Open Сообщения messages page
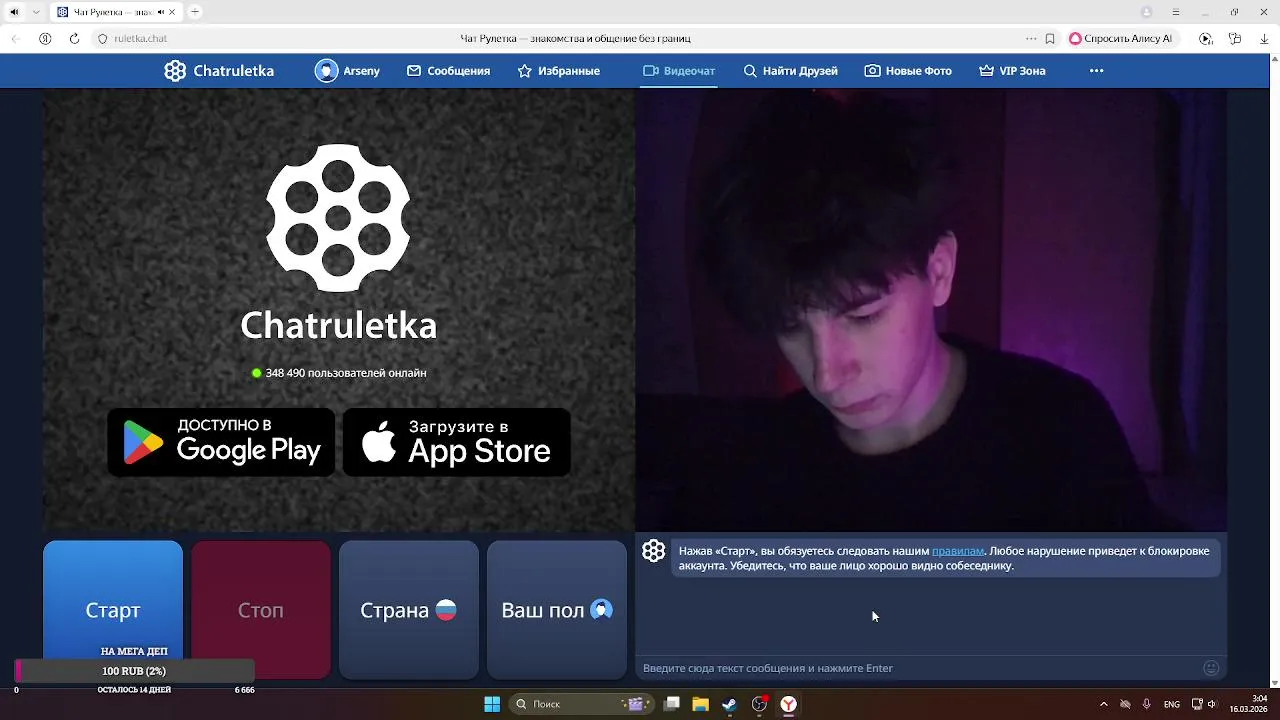 click(x=448, y=71)
